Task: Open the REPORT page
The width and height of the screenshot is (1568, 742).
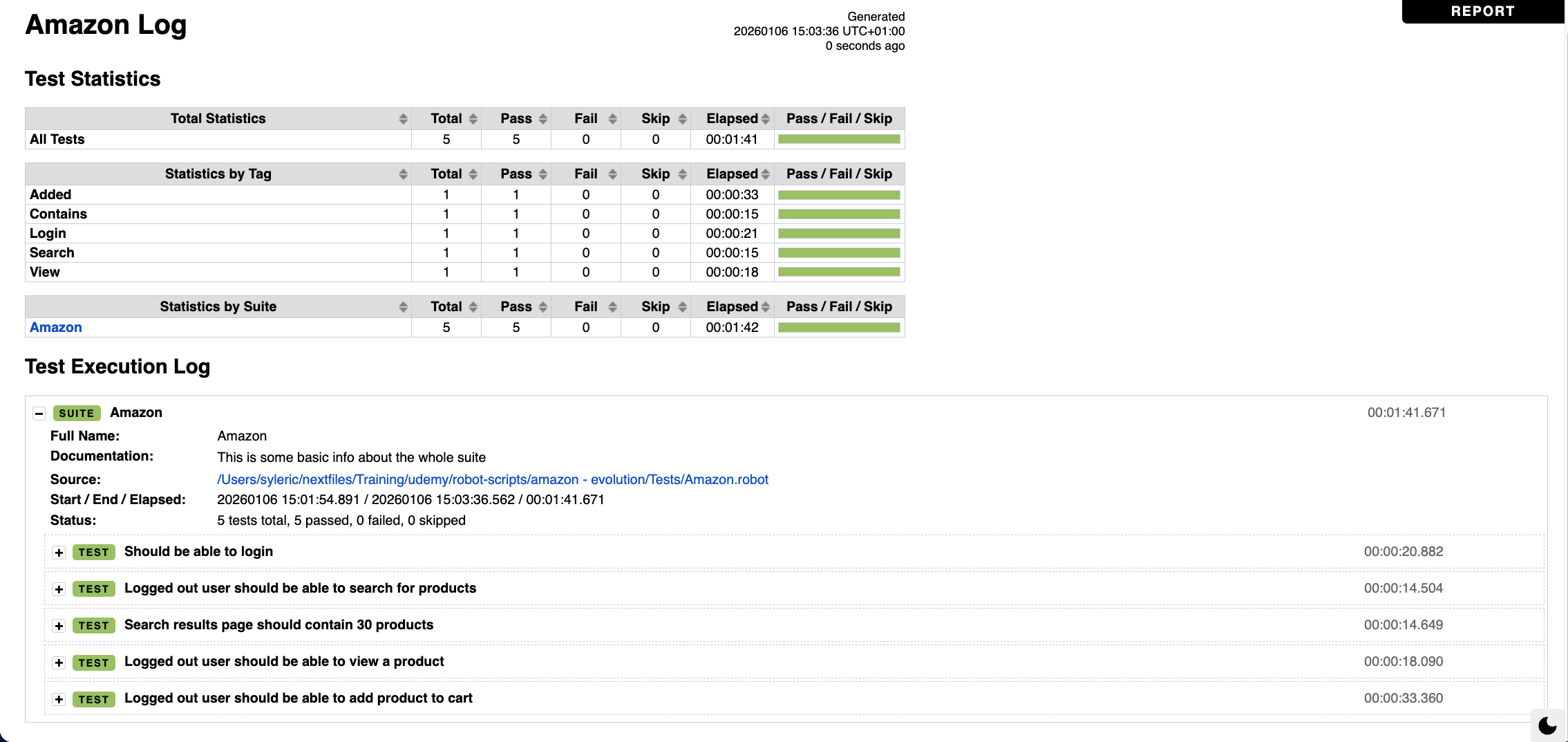Action: click(1482, 11)
